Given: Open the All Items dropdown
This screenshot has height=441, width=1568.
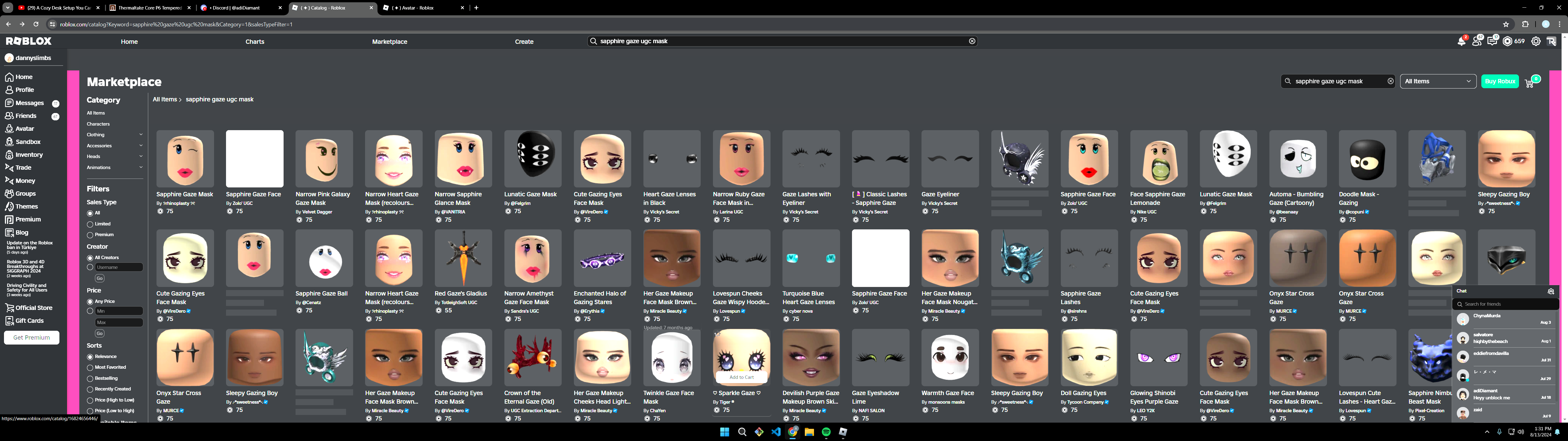Looking at the screenshot, I should pyautogui.click(x=1437, y=82).
